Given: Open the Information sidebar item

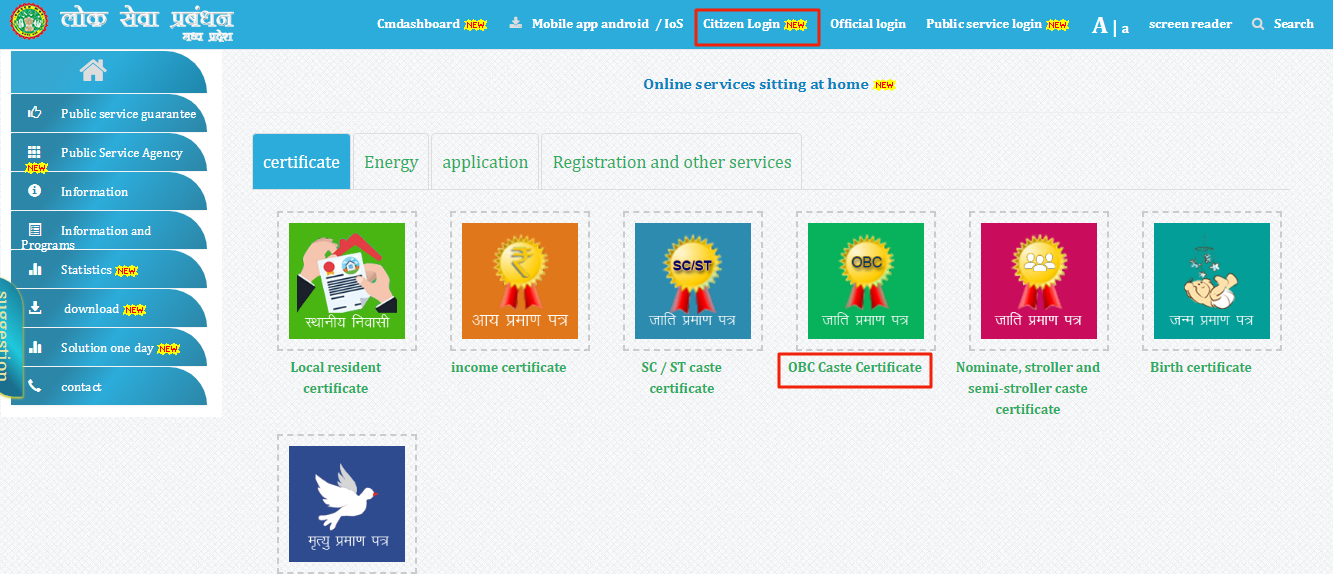Looking at the screenshot, I should 109,191.
